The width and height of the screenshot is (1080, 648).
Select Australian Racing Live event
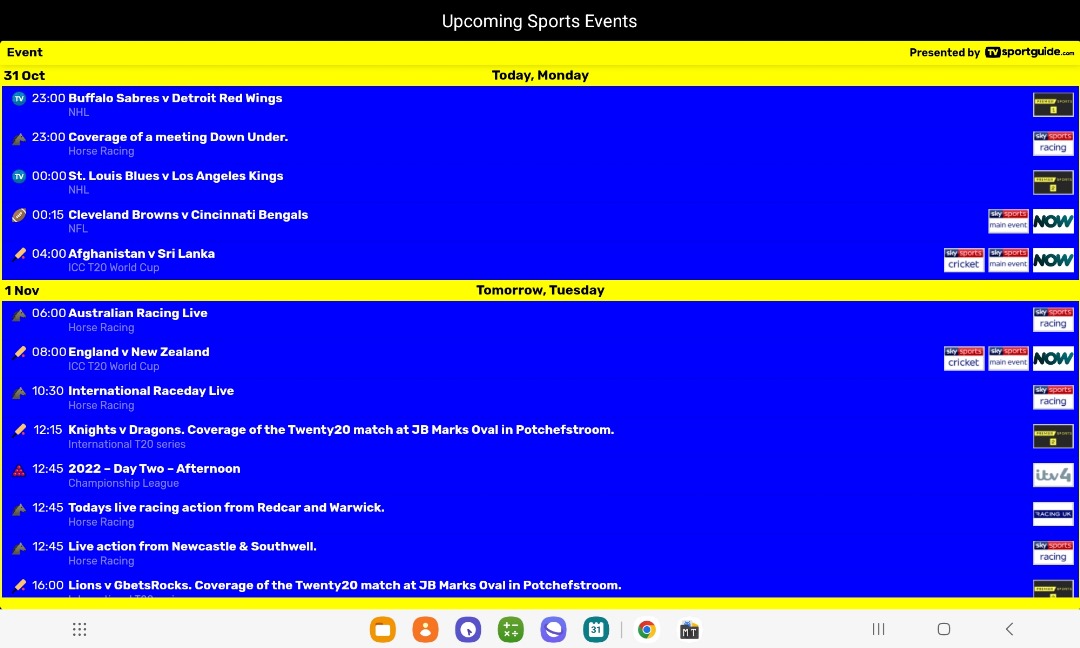(x=138, y=313)
